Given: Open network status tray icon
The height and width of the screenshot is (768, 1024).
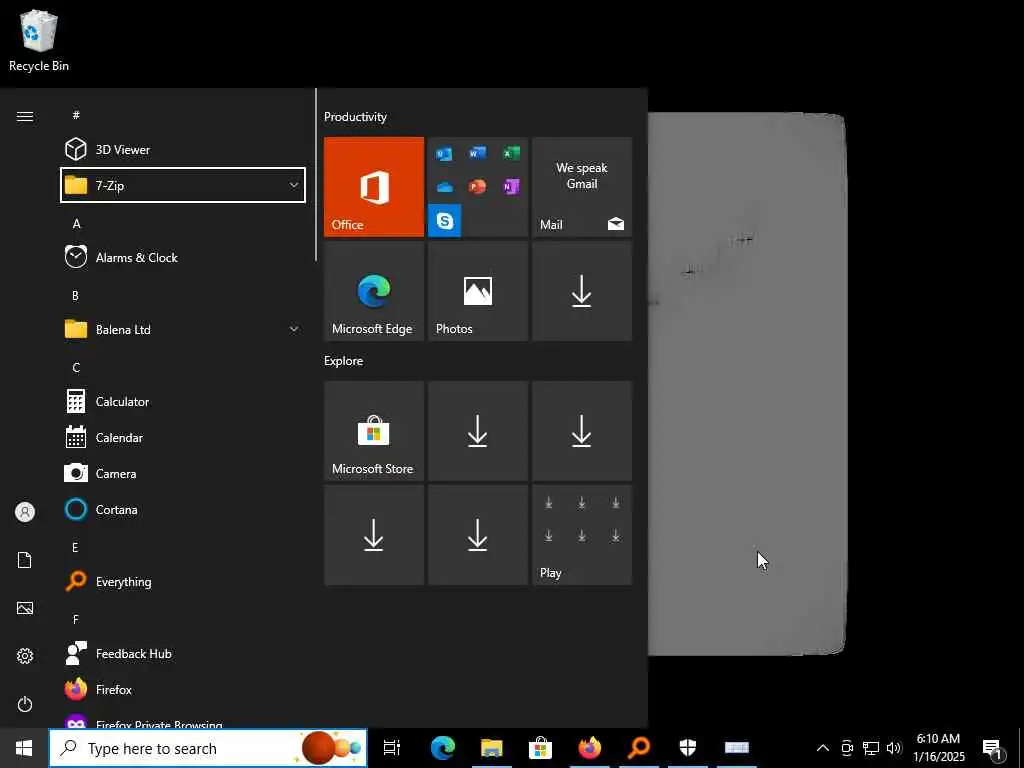Looking at the screenshot, I should (x=871, y=748).
